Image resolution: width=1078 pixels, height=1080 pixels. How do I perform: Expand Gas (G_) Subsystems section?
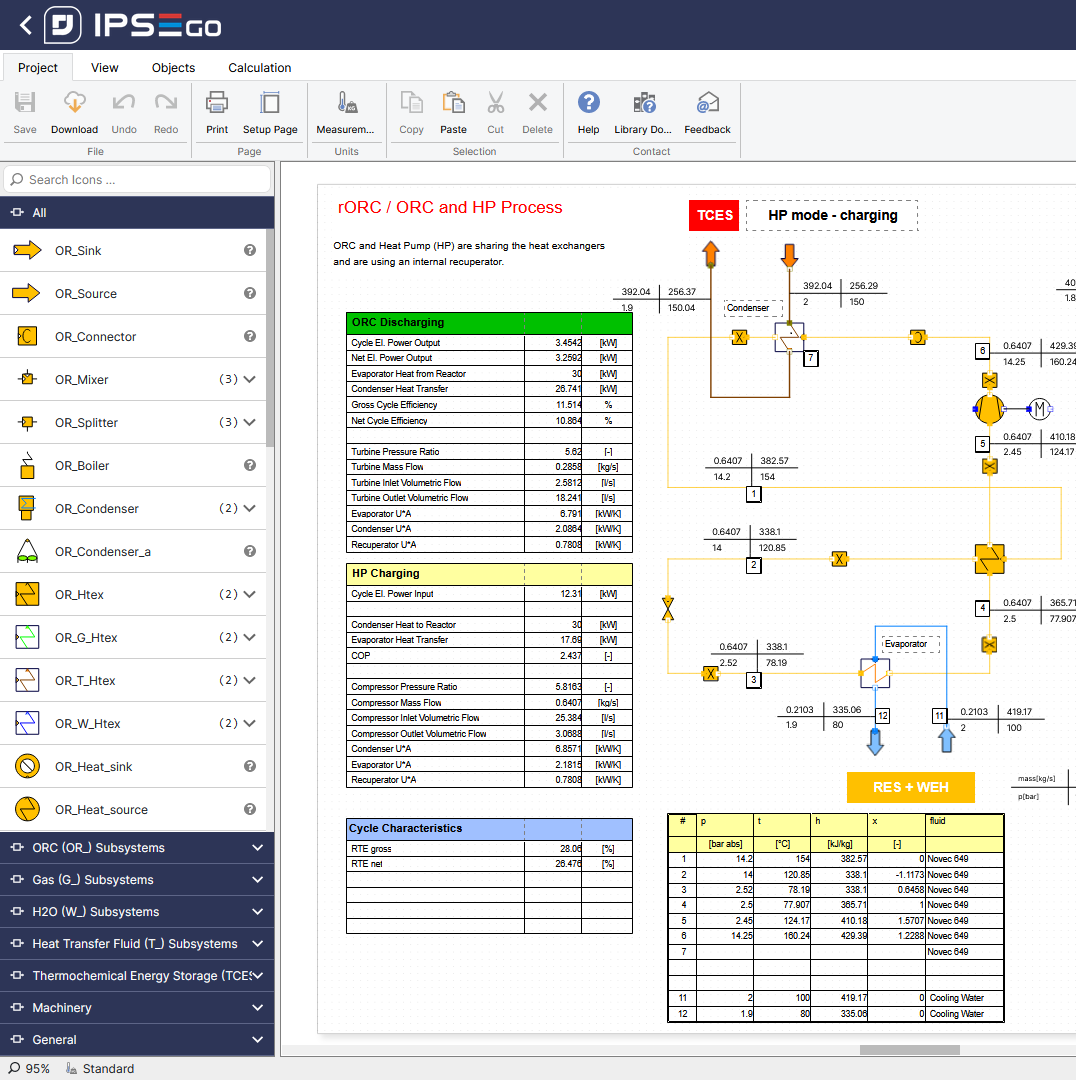257,880
